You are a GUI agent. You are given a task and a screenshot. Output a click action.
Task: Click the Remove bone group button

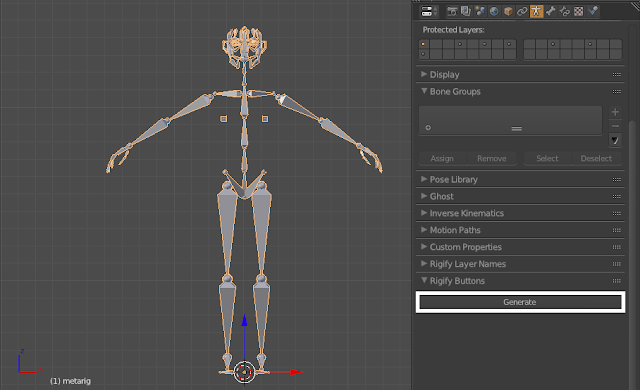[492, 158]
